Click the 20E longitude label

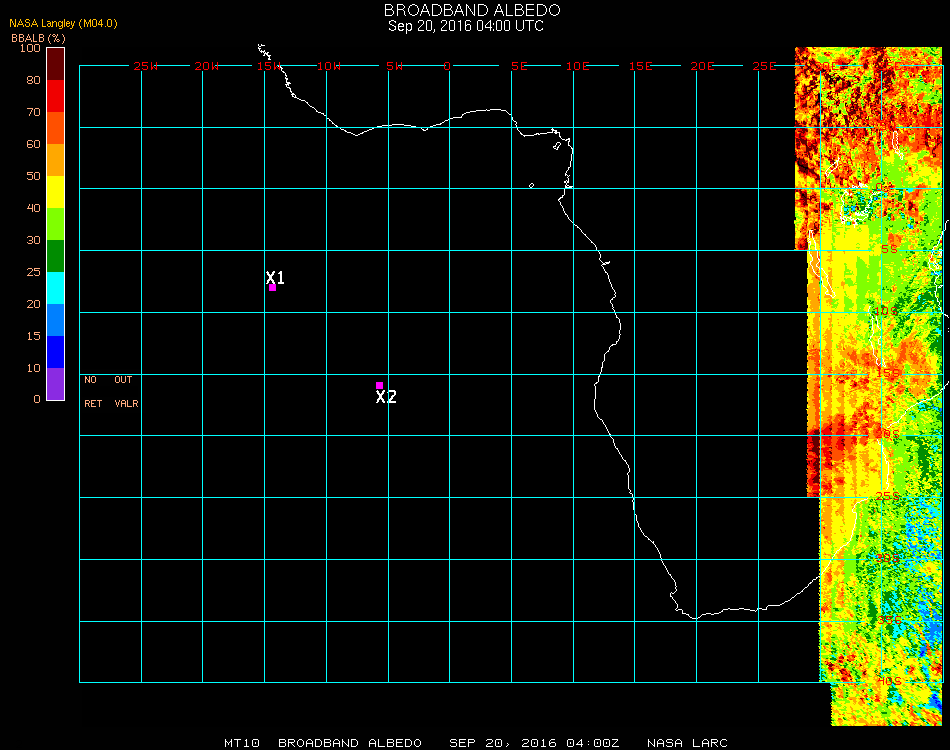pyautogui.click(x=702, y=66)
